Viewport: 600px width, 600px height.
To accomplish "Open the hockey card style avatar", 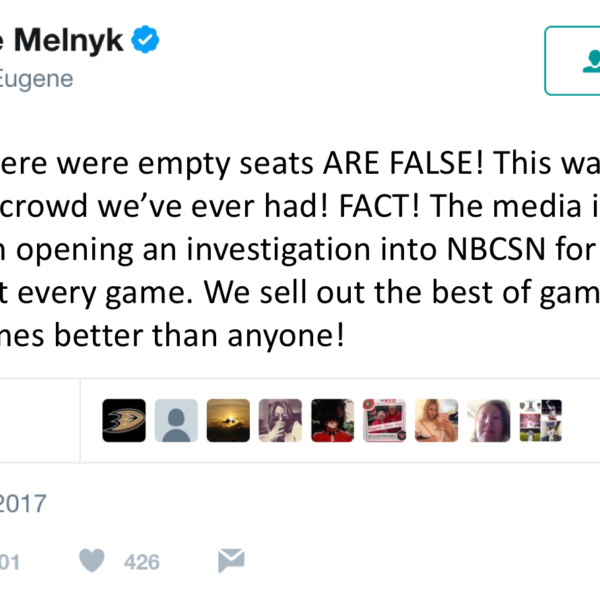I will [x=384, y=421].
